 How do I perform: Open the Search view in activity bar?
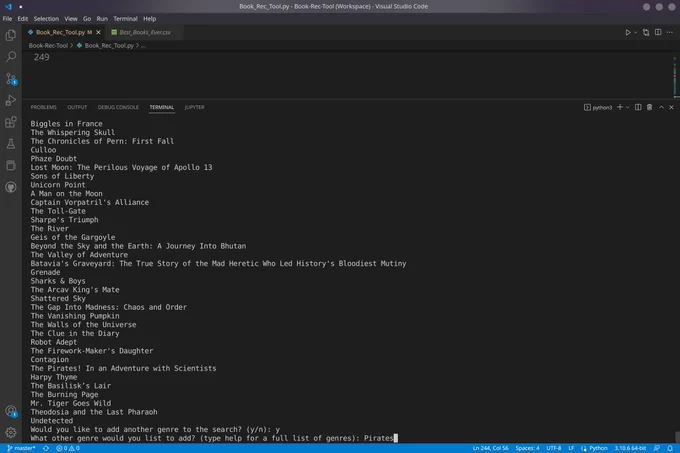(x=11, y=57)
